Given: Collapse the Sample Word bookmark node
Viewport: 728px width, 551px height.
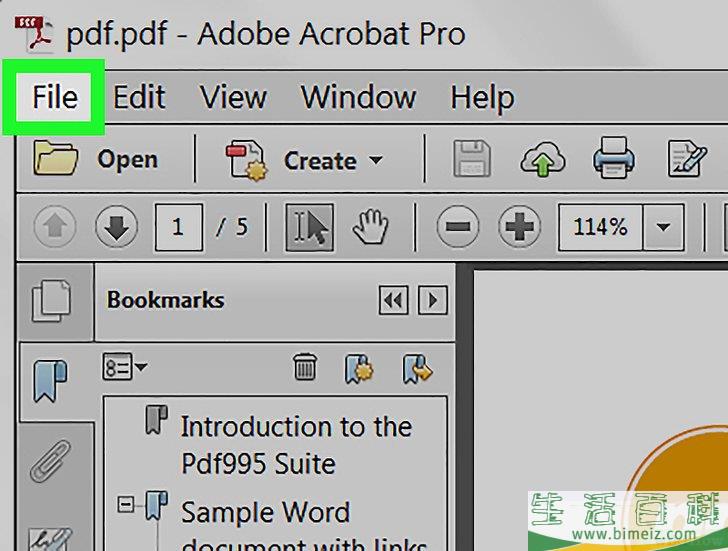Looking at the screenshot, I should tap(126, 504).
